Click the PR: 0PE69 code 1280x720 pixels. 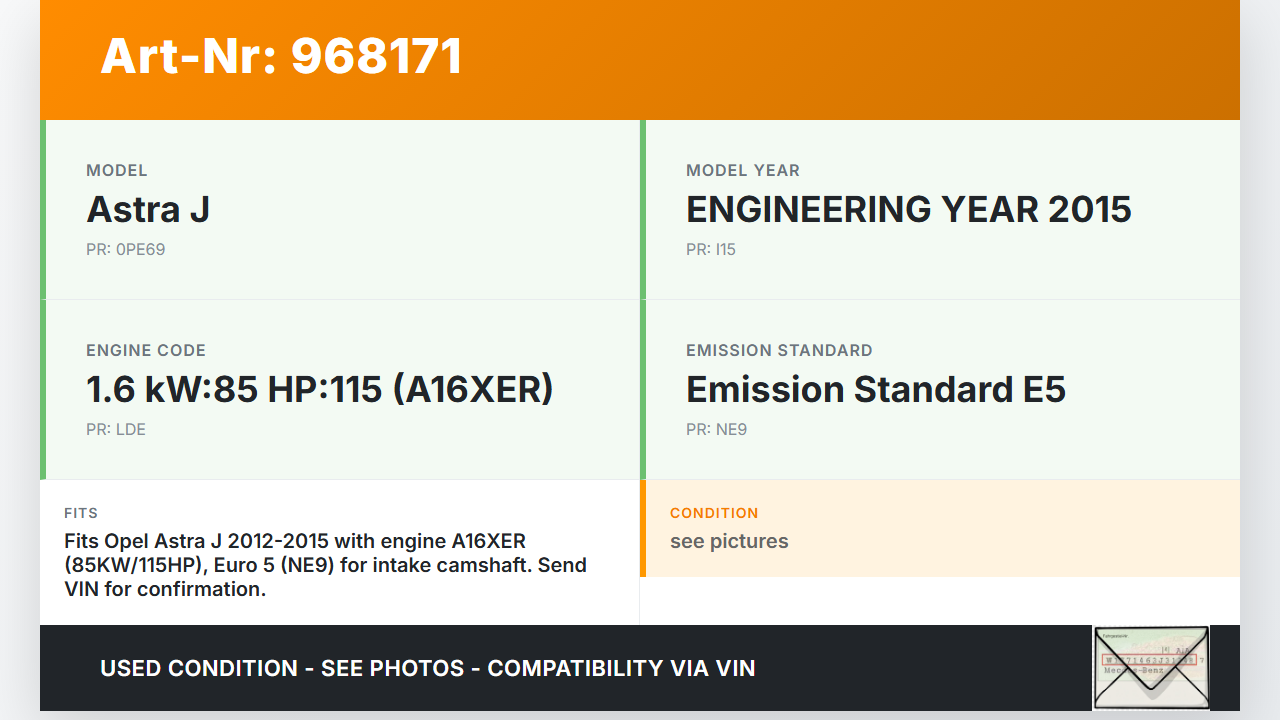pos(126,250)
